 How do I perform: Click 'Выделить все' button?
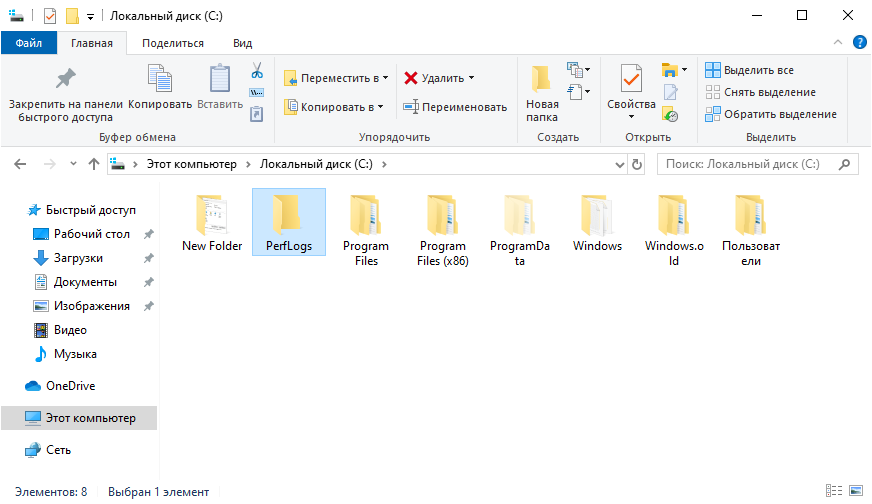click(749, 70)
